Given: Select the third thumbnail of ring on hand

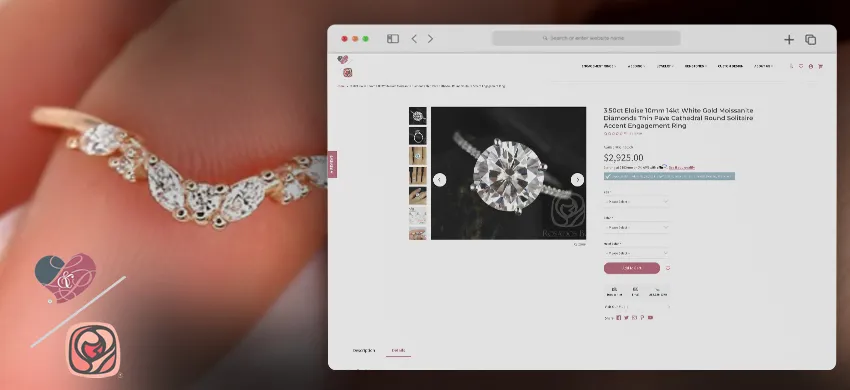Looking at the screenshot, I should [417, 156].
